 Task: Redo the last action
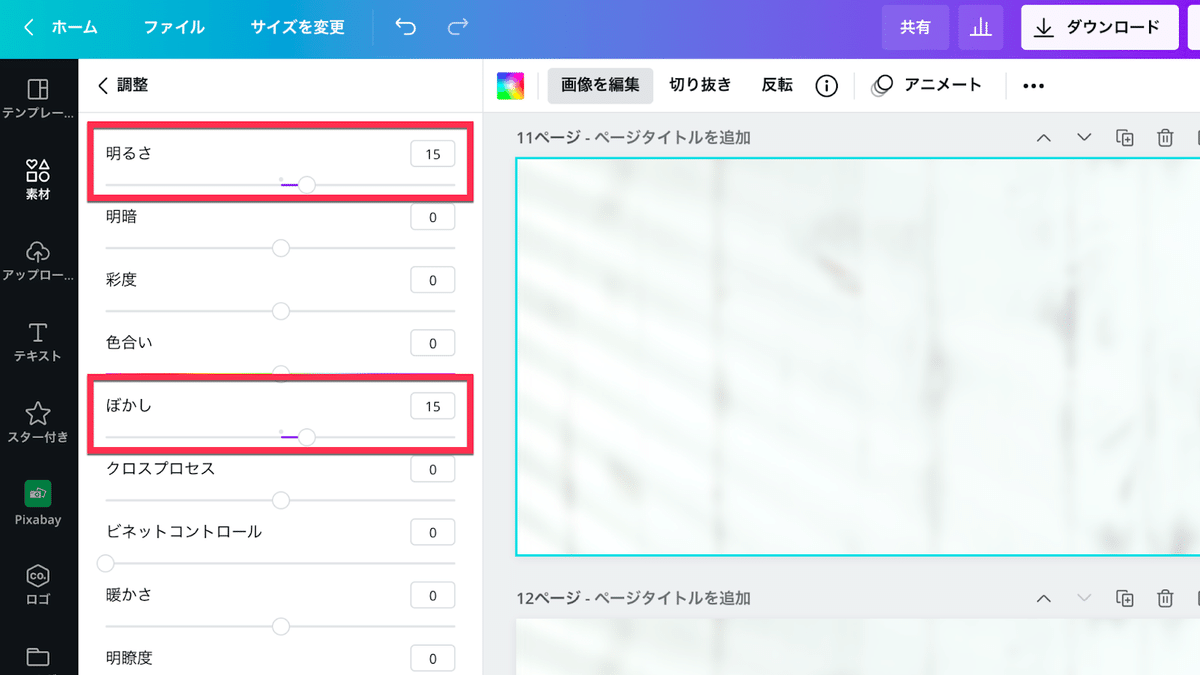pos(458,27)
